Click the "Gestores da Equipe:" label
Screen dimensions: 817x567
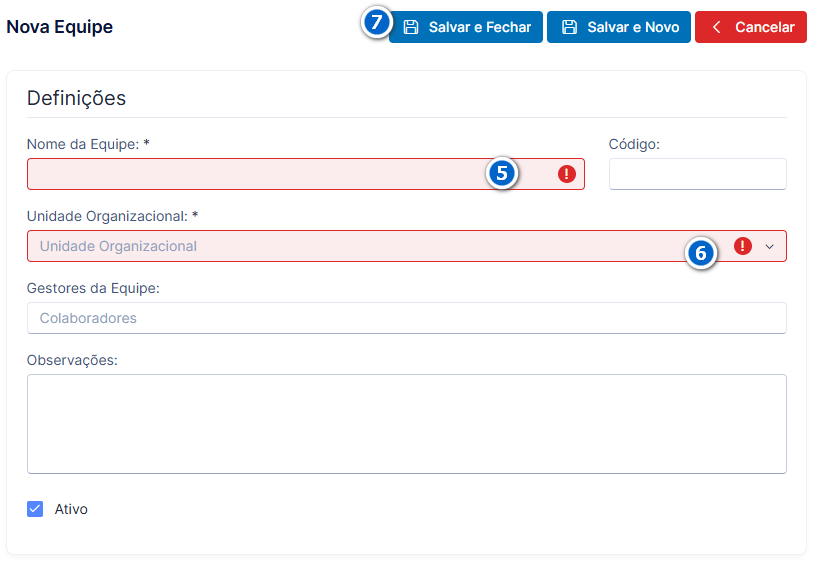pyautogui.click(x=93, y=288)
